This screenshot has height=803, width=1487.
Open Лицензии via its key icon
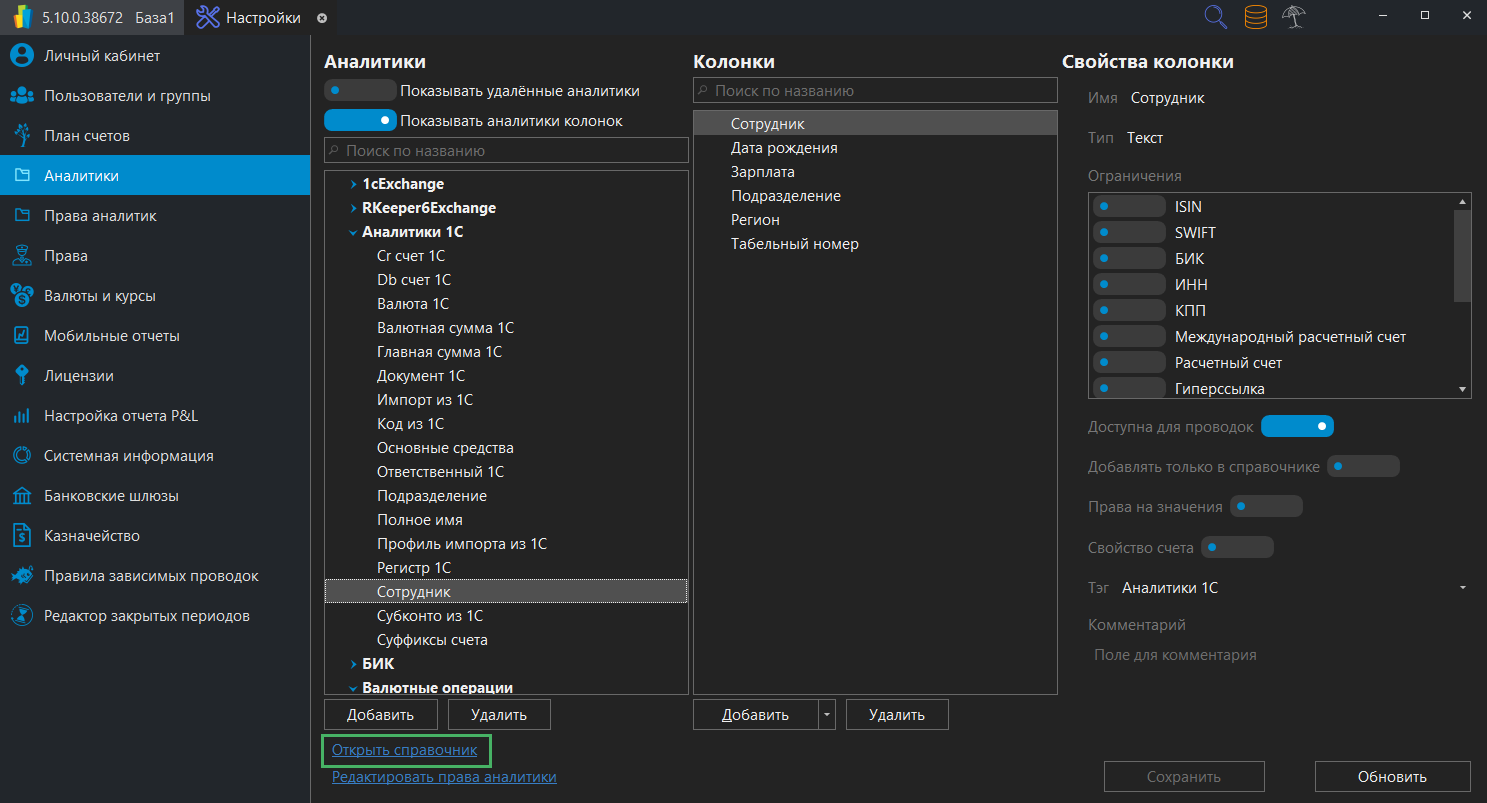[22, 376]
